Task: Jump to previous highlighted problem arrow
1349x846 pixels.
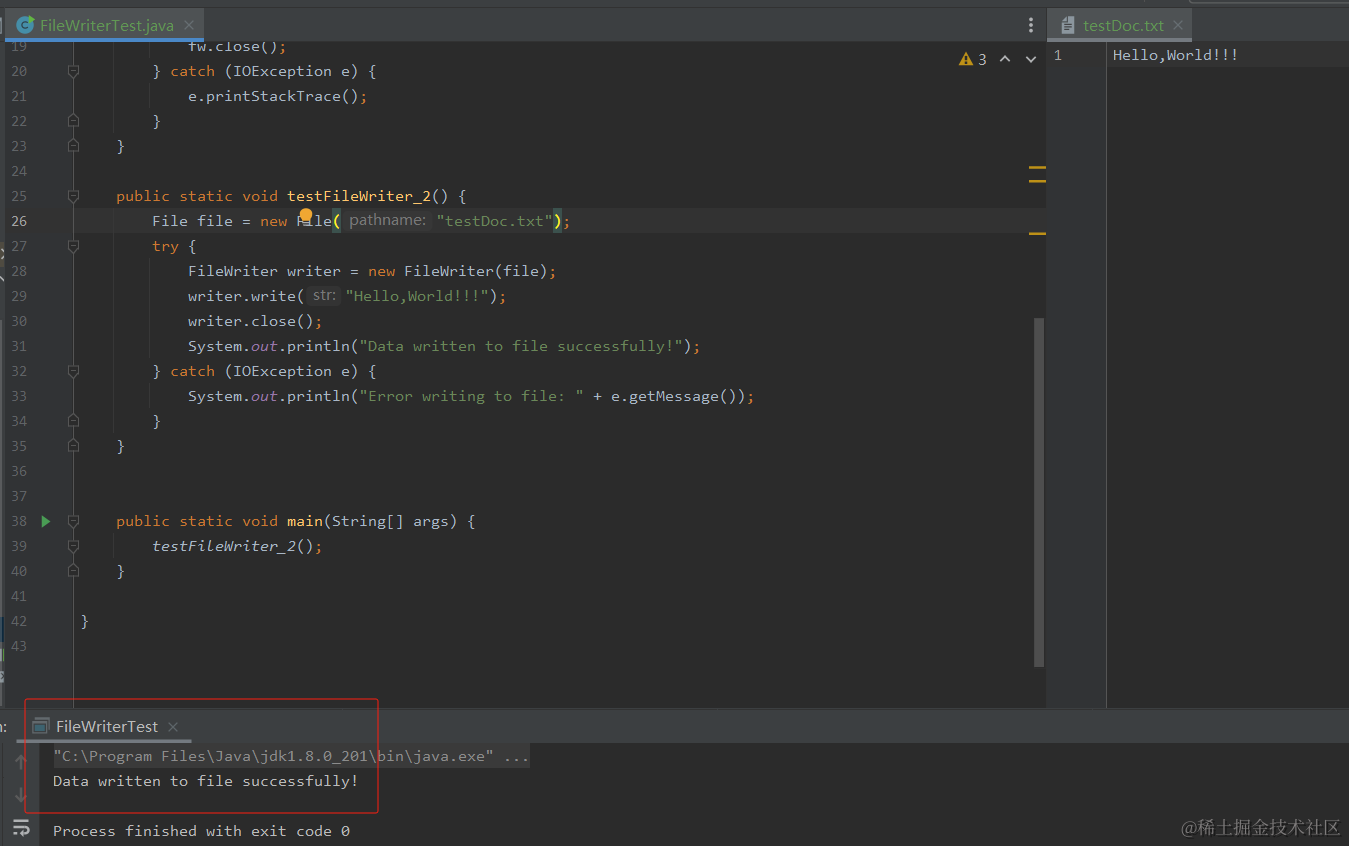Action: pos(1005,59)
